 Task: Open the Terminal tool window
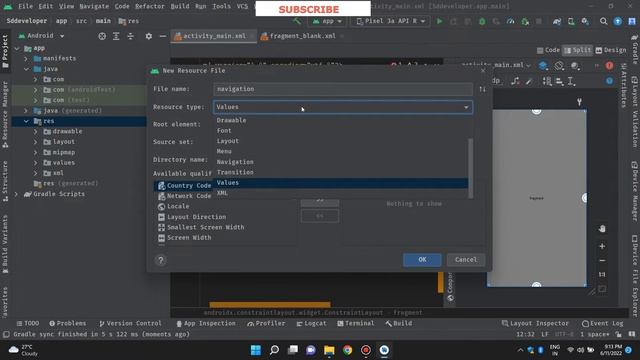(x=356, y=323)
